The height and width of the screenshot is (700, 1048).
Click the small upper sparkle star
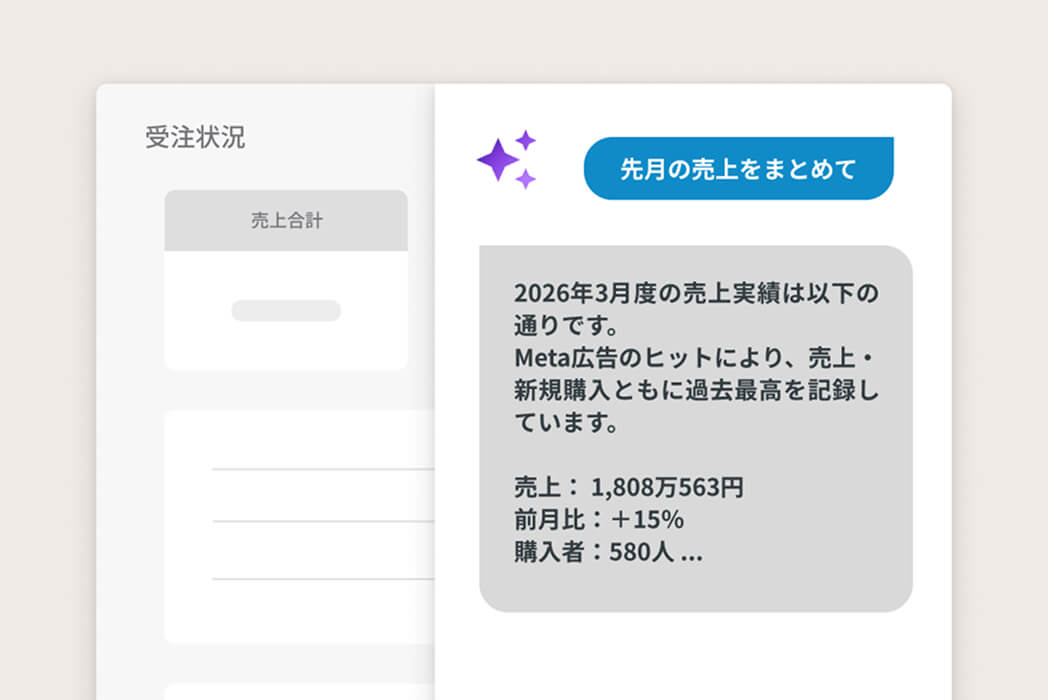pyautogui.click(x=526, y=140)
